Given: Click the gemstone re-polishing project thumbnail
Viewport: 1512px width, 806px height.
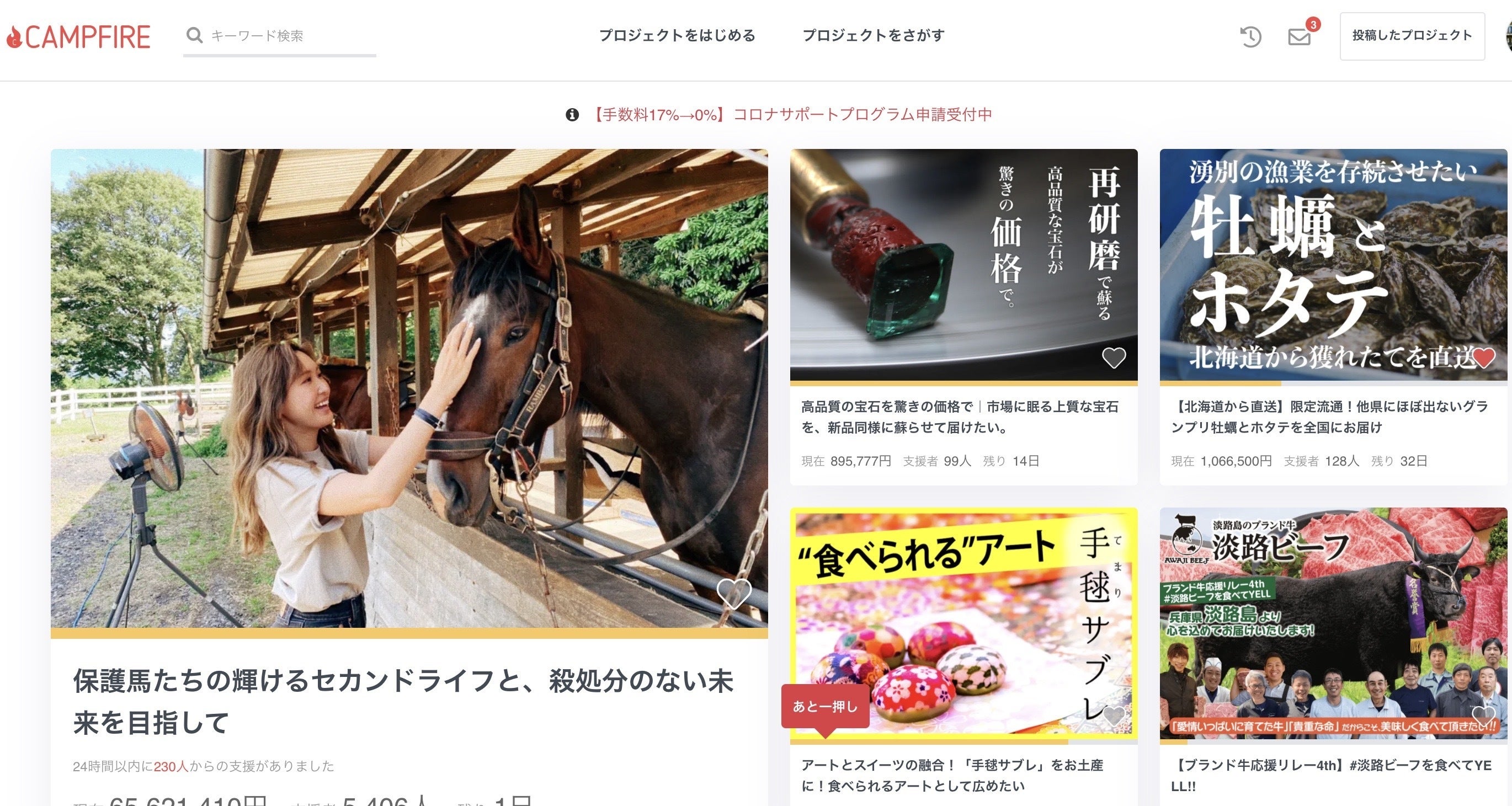Looking at the screenshot, I should coord(964,265).
